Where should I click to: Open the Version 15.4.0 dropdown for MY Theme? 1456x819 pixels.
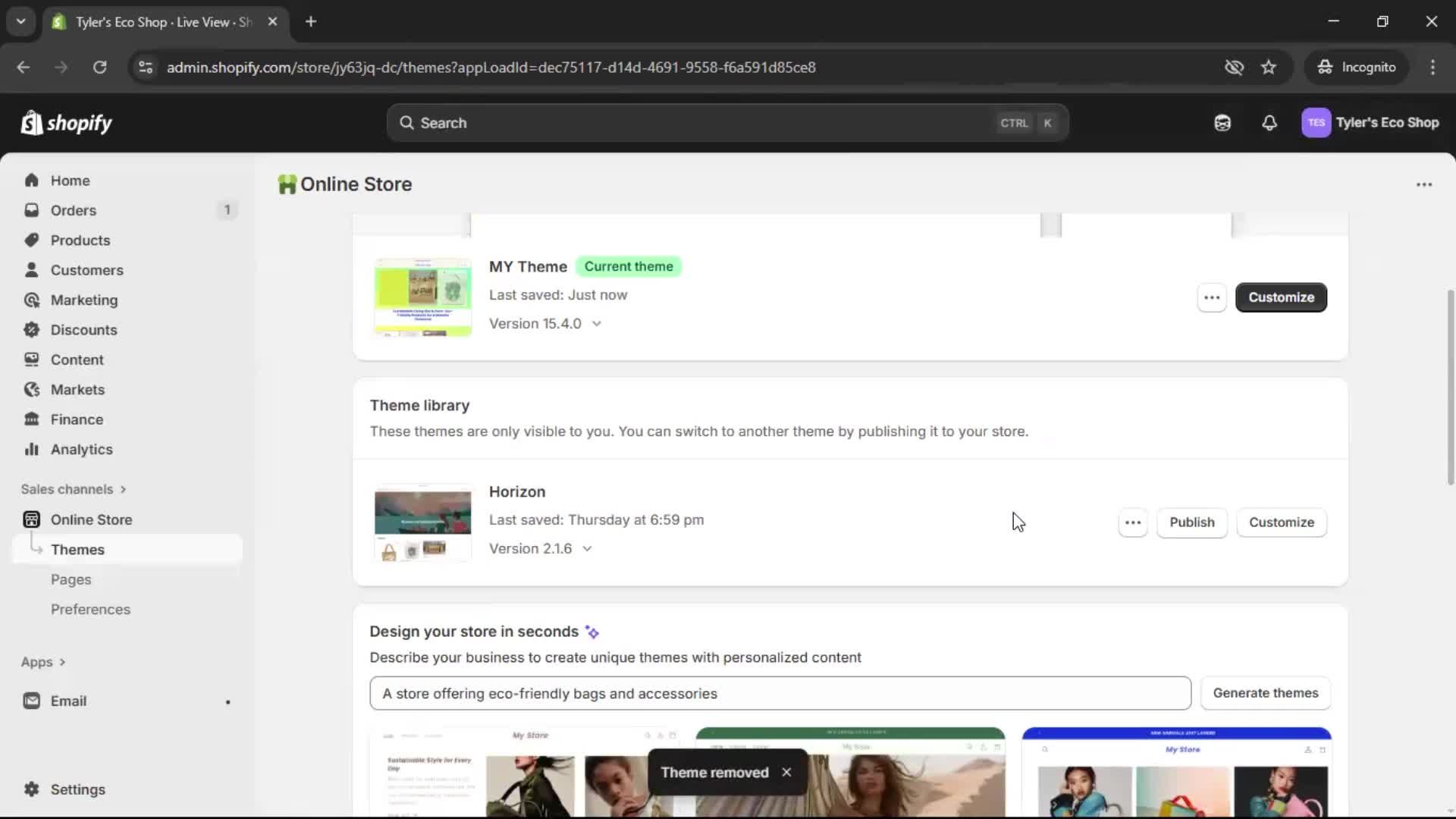pyautogui.click(x=598, y=323)
